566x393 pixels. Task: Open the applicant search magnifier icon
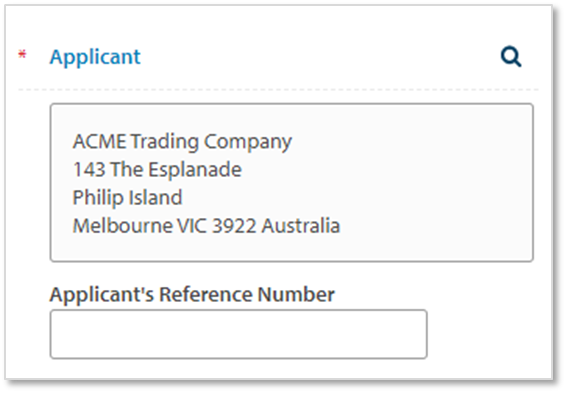(511, 57)
